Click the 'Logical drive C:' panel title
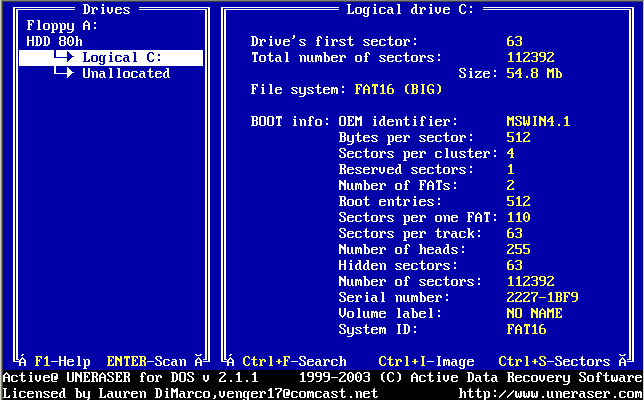Viewport: 644px width, 400px height. click(x=410, y=9)
